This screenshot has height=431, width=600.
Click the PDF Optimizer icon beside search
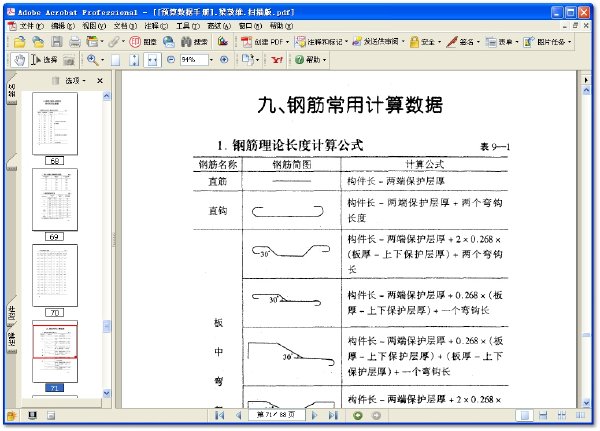pos(223,41)
